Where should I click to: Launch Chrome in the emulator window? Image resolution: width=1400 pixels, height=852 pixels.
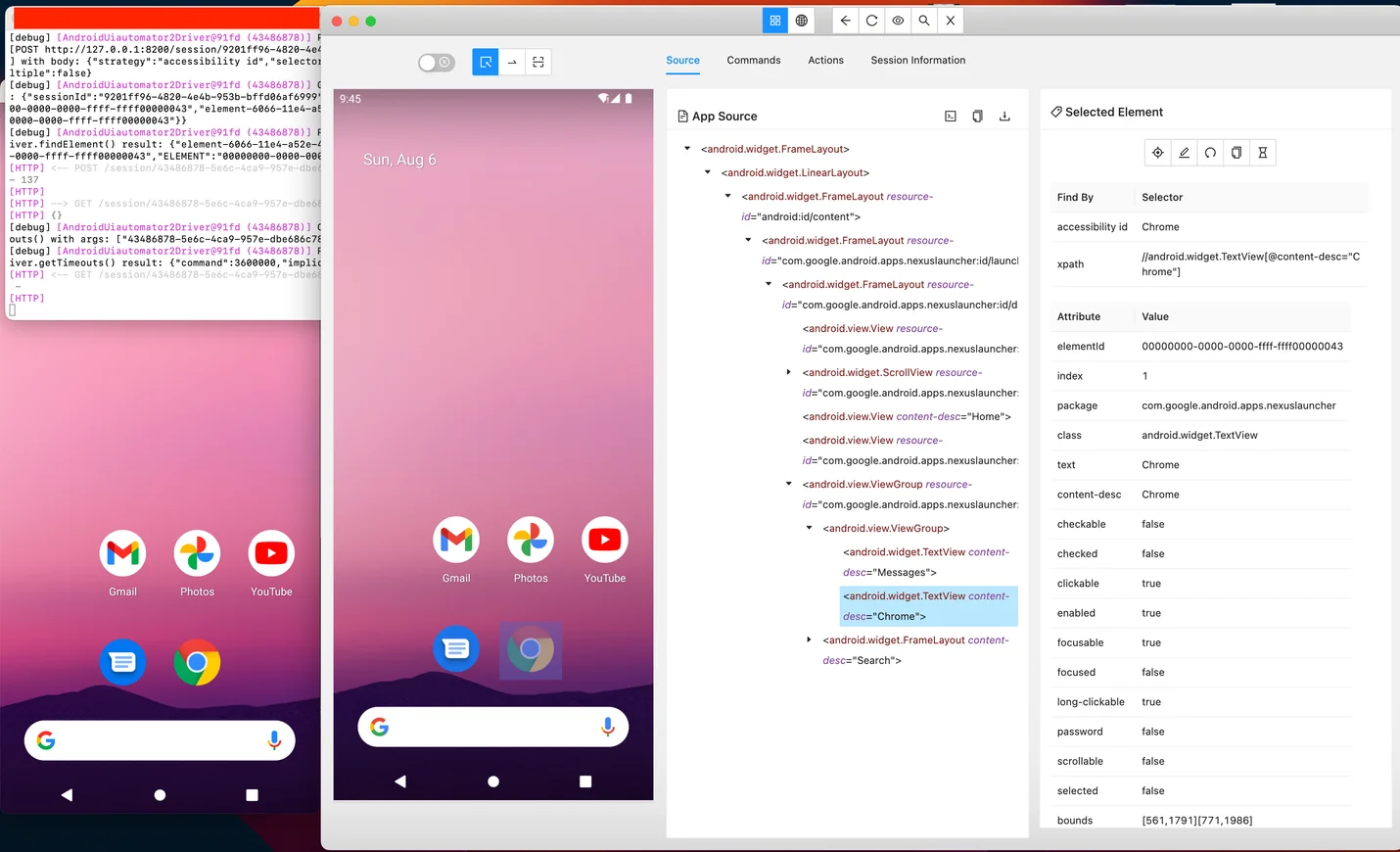click(197, 663)
